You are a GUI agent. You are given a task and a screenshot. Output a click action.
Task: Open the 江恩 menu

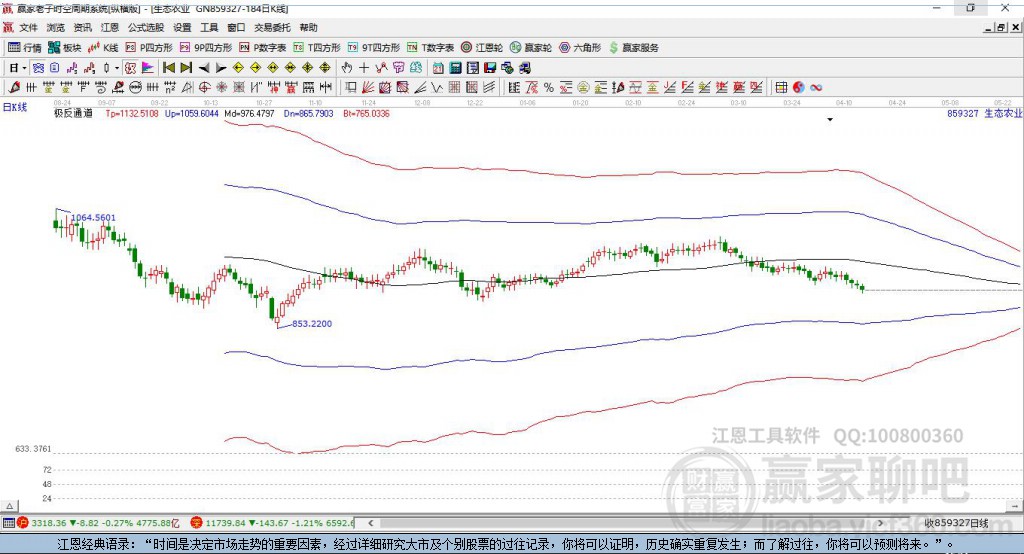click(x=110, y=27)
